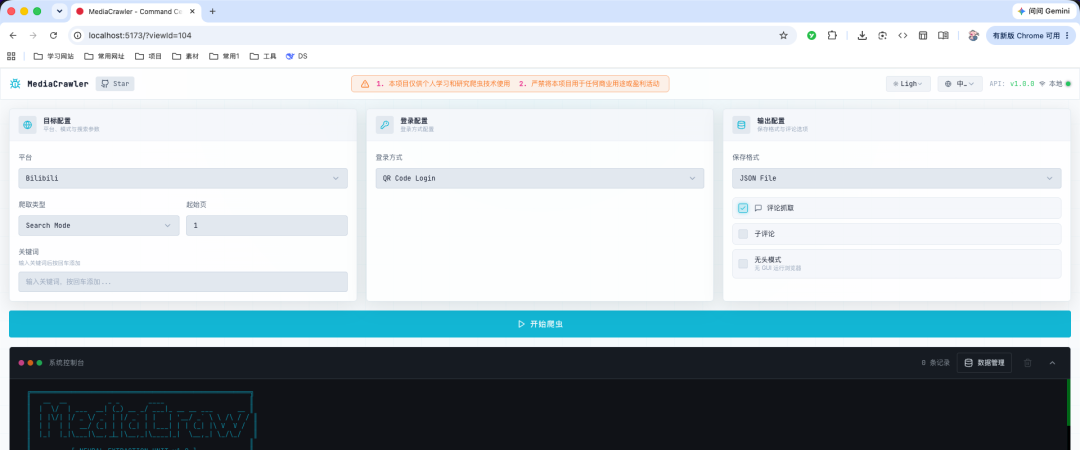Click the GitHub Star button
Screen dimensions: 1080x450
(115, 83)
